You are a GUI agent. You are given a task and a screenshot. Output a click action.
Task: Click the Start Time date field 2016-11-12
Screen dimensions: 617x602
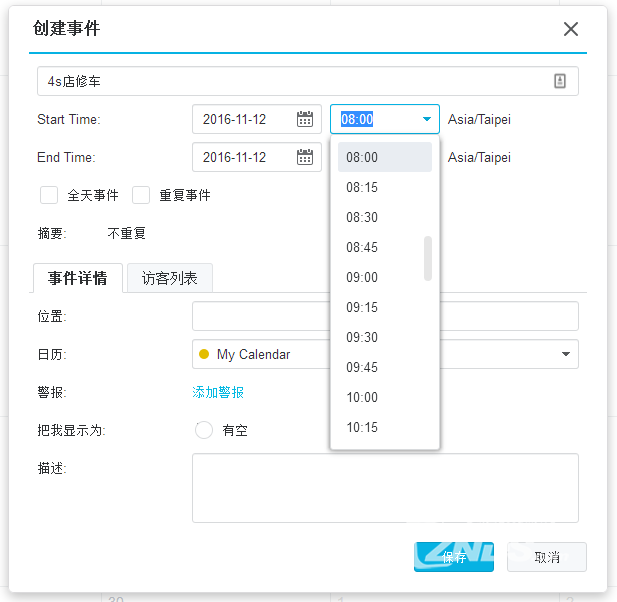(x=257, y=119)
